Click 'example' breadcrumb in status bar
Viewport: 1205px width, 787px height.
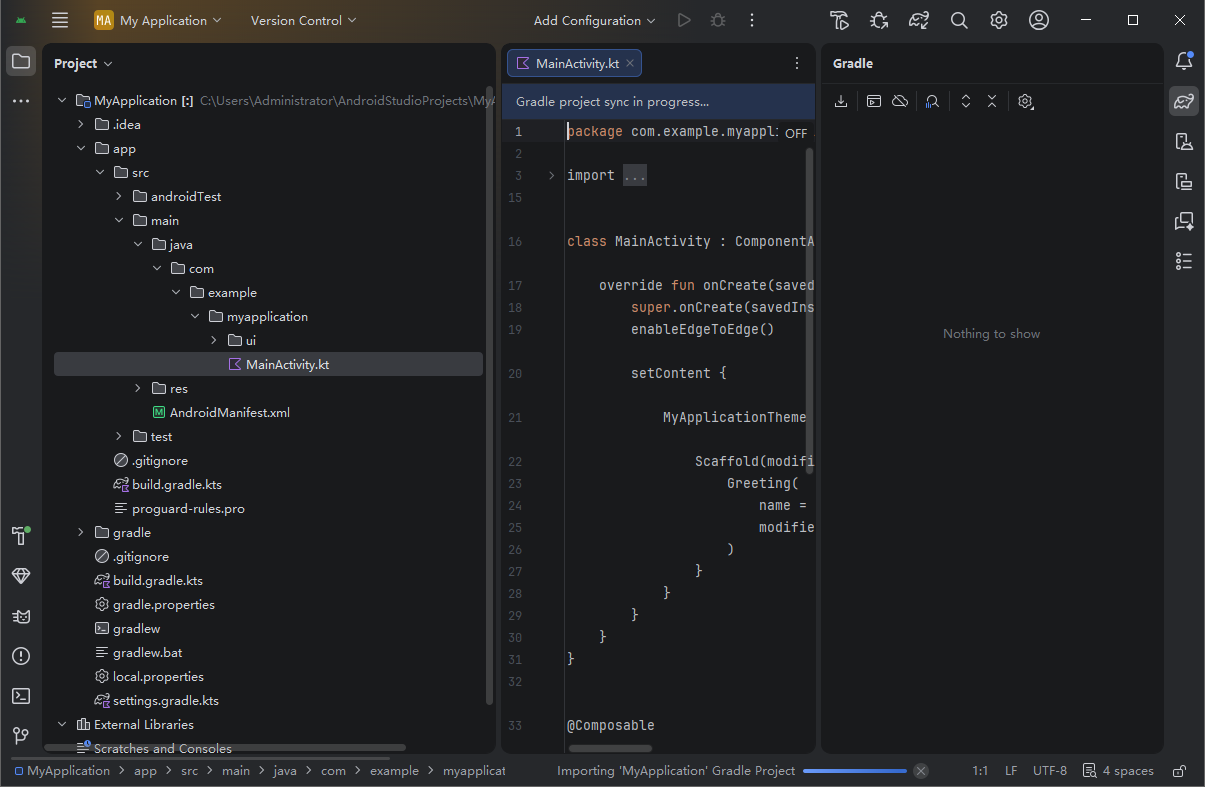(394, 771)
